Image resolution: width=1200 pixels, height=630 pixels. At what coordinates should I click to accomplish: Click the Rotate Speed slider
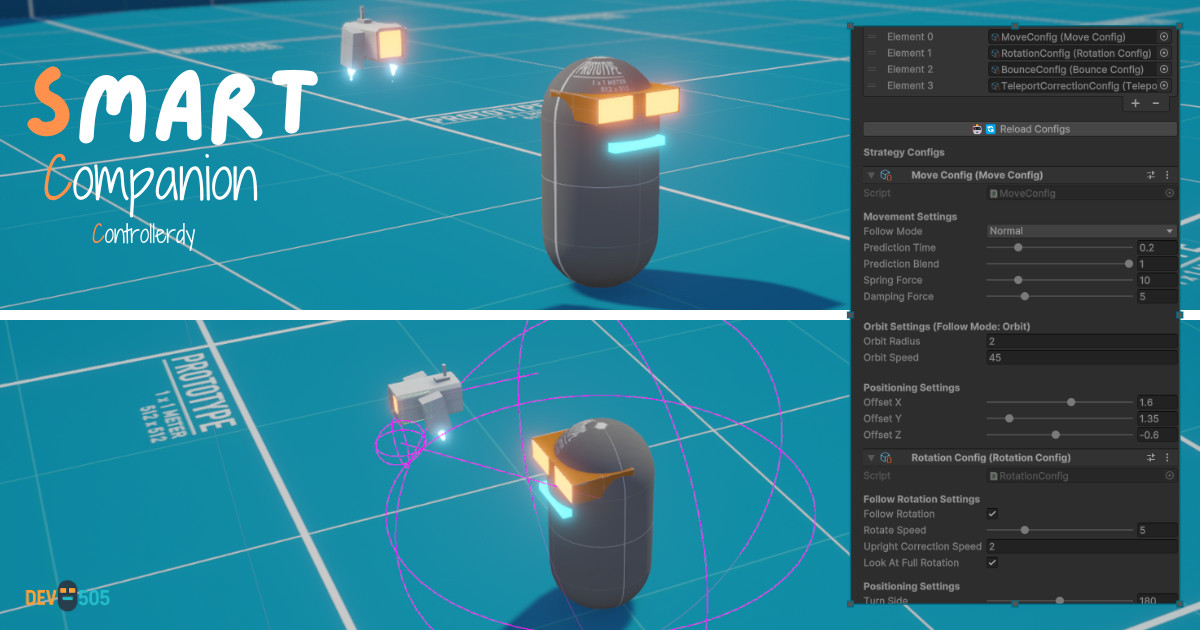pyautogui.click(x=1058, y=530)
